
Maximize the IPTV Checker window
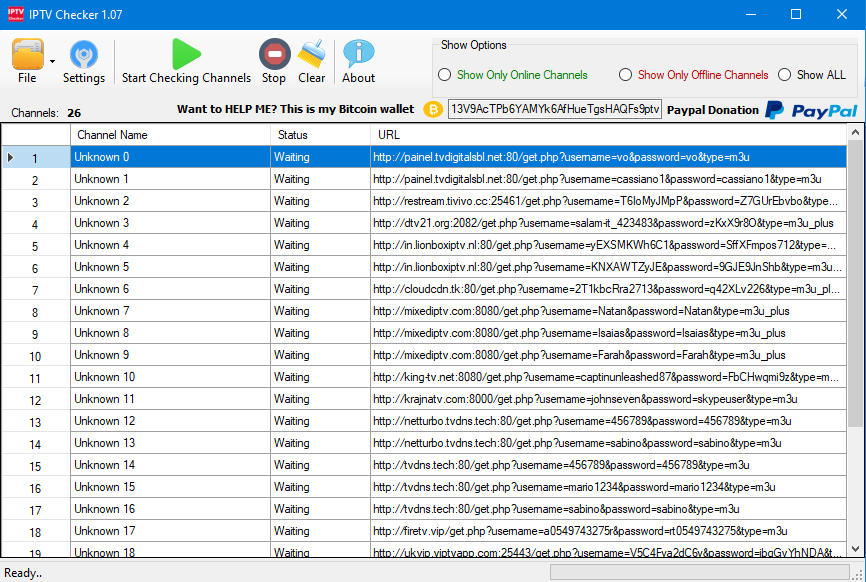[796, 14]
